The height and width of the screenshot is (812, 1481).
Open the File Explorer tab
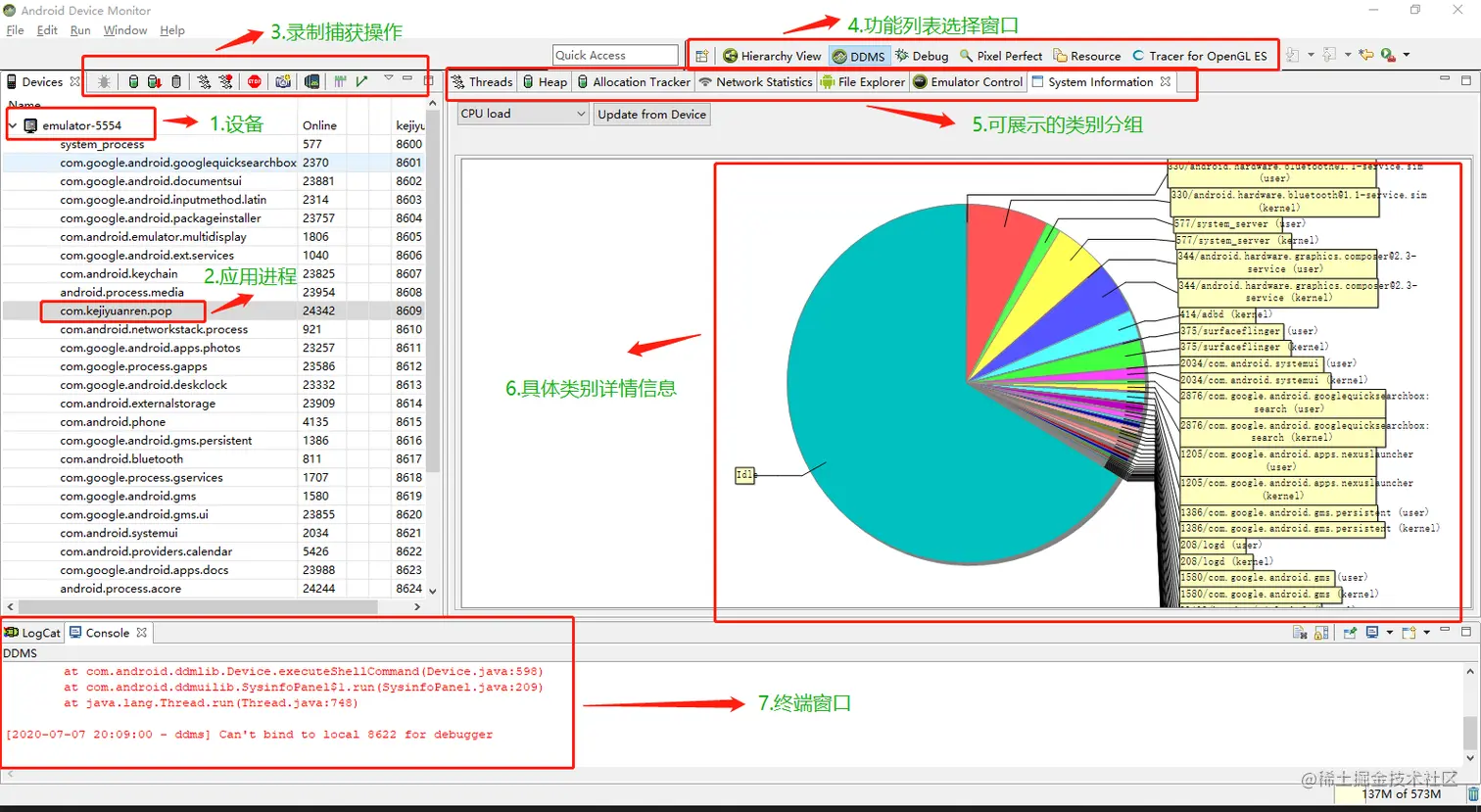tap(863, 82)
